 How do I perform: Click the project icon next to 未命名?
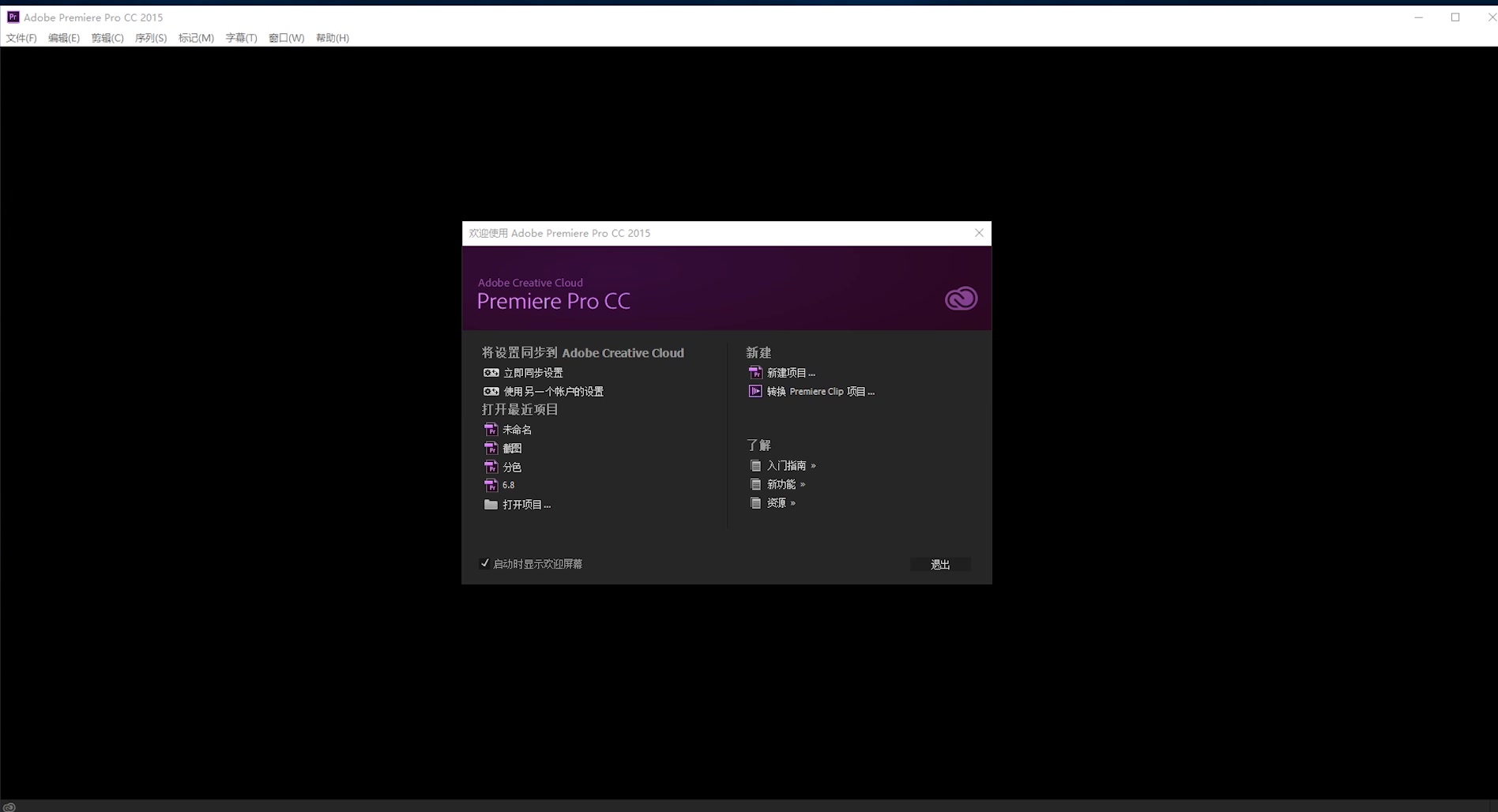pos(491,430)
